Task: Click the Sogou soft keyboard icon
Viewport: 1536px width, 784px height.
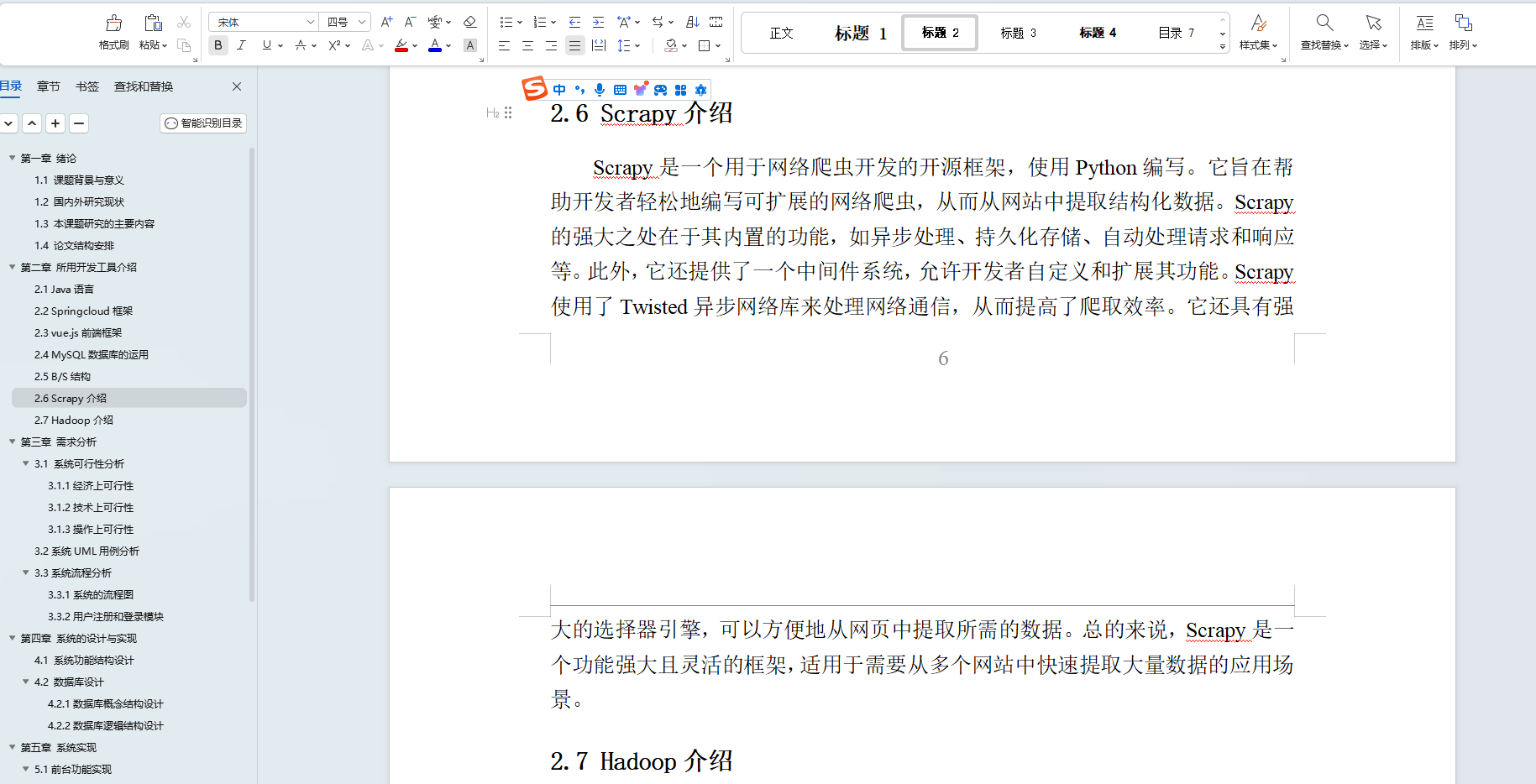Action: tap(620, 90)
